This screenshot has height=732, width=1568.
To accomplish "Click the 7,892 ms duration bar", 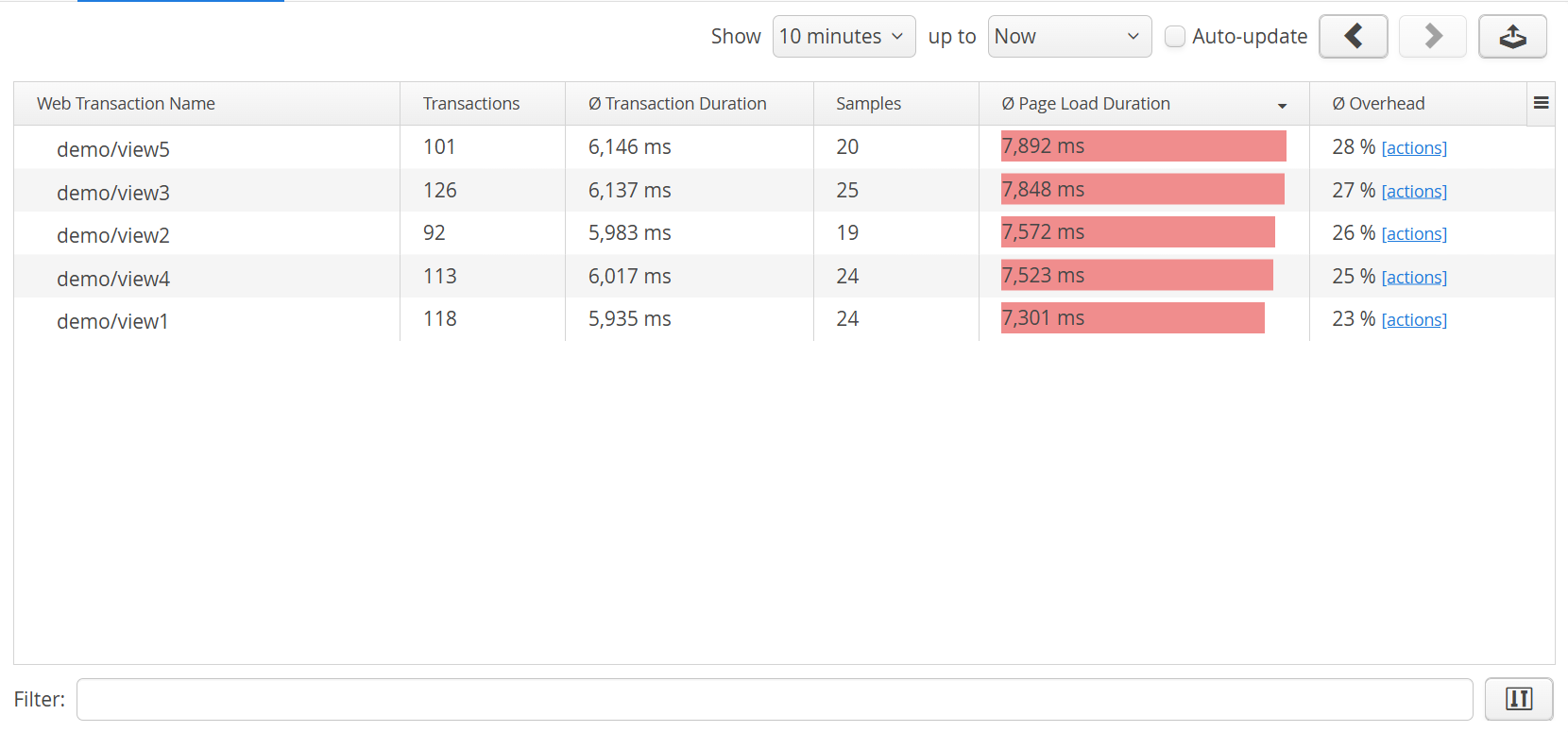I will coord(1143,146).
